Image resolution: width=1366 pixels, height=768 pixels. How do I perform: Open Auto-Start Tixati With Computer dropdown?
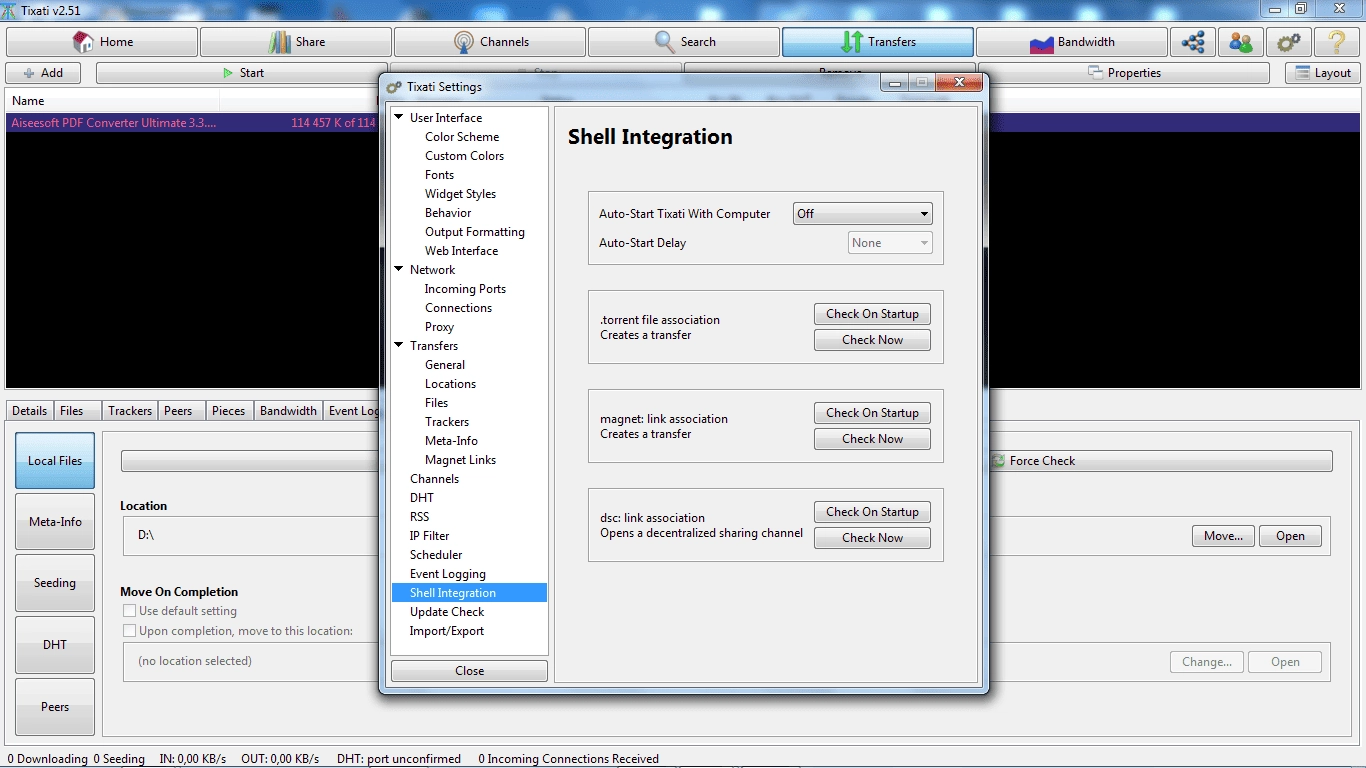click(862, 214)
